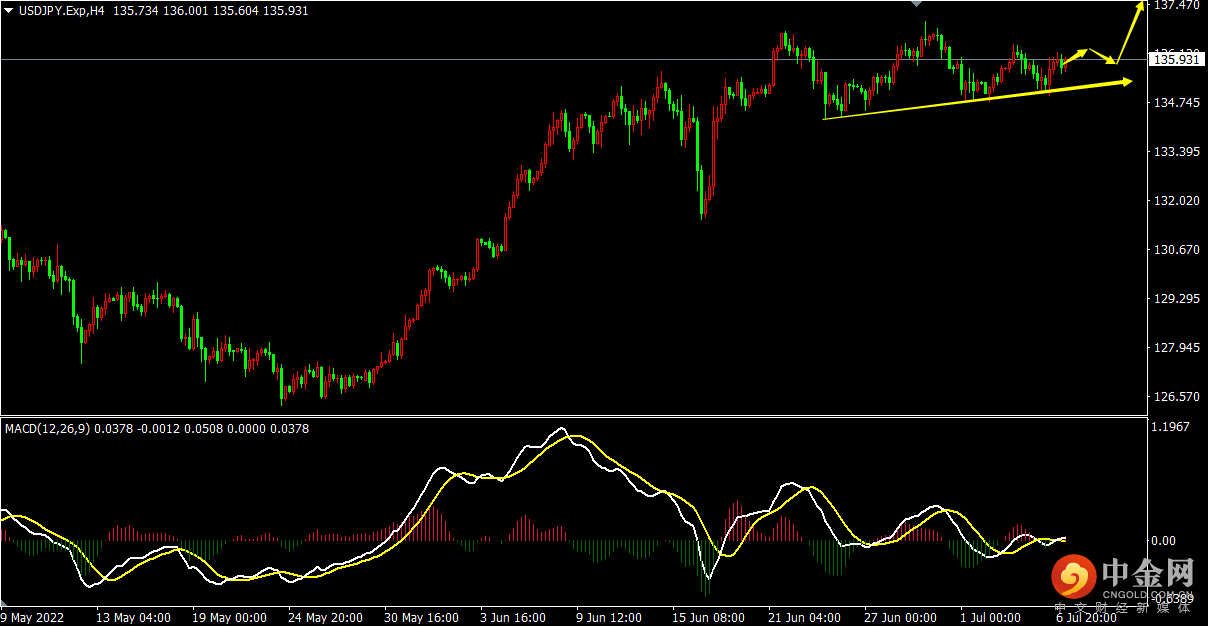
Task: Click the 137.470 price axis value
Action: click(1176, 5)
